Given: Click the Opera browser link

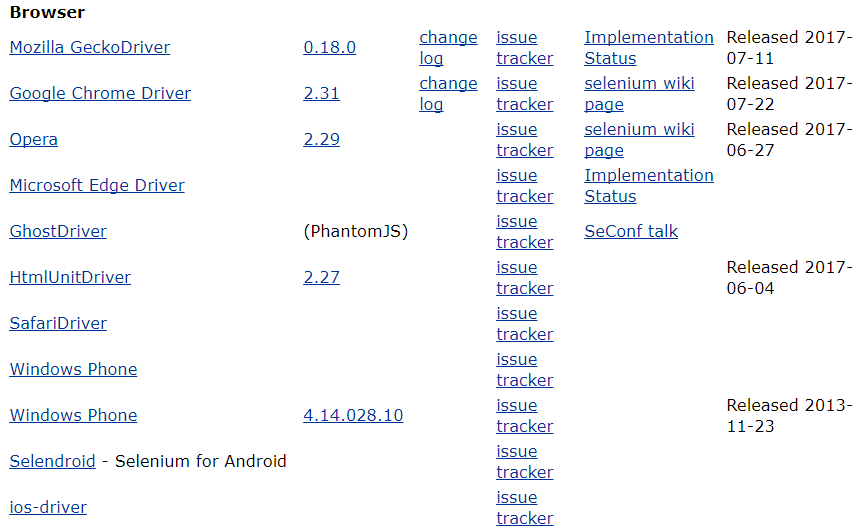Looking at the screenshot, I should click(x=34, y=140).
